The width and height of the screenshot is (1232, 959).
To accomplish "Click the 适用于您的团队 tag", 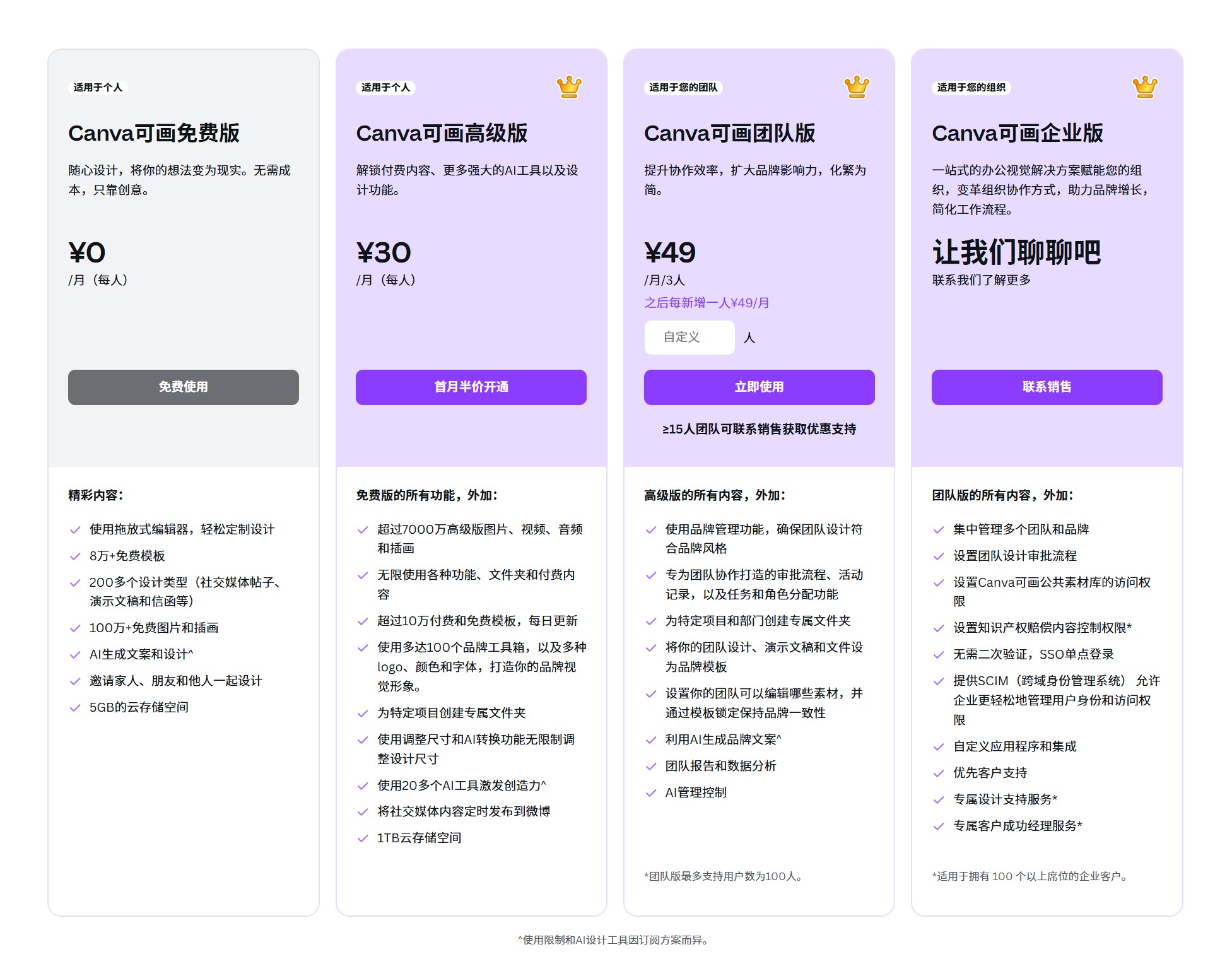I will click(x=683, y=88).
